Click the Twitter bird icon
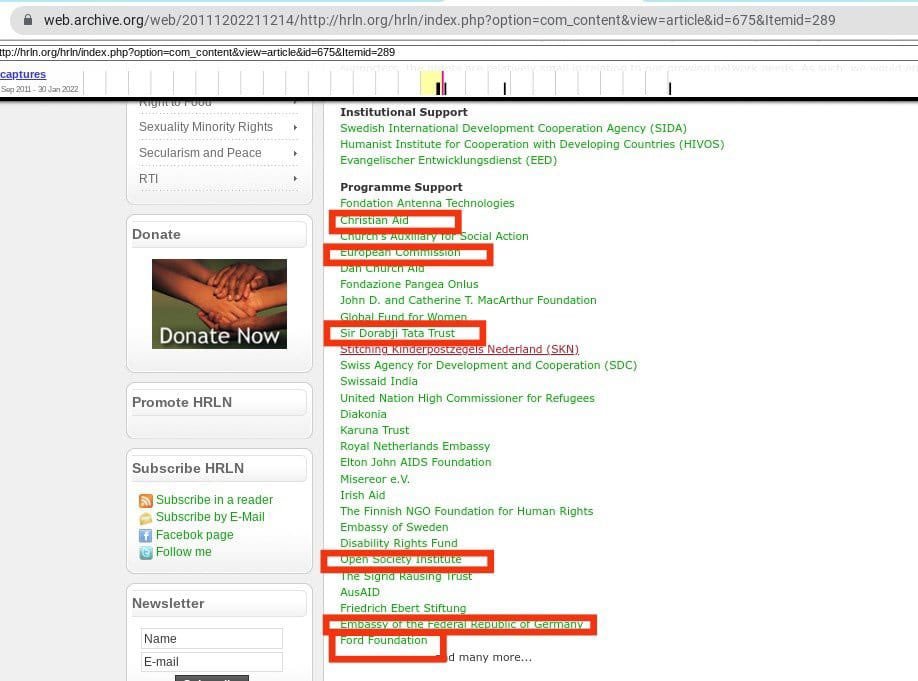Viewport: 918px width, 681px height. tap(146, 552)
